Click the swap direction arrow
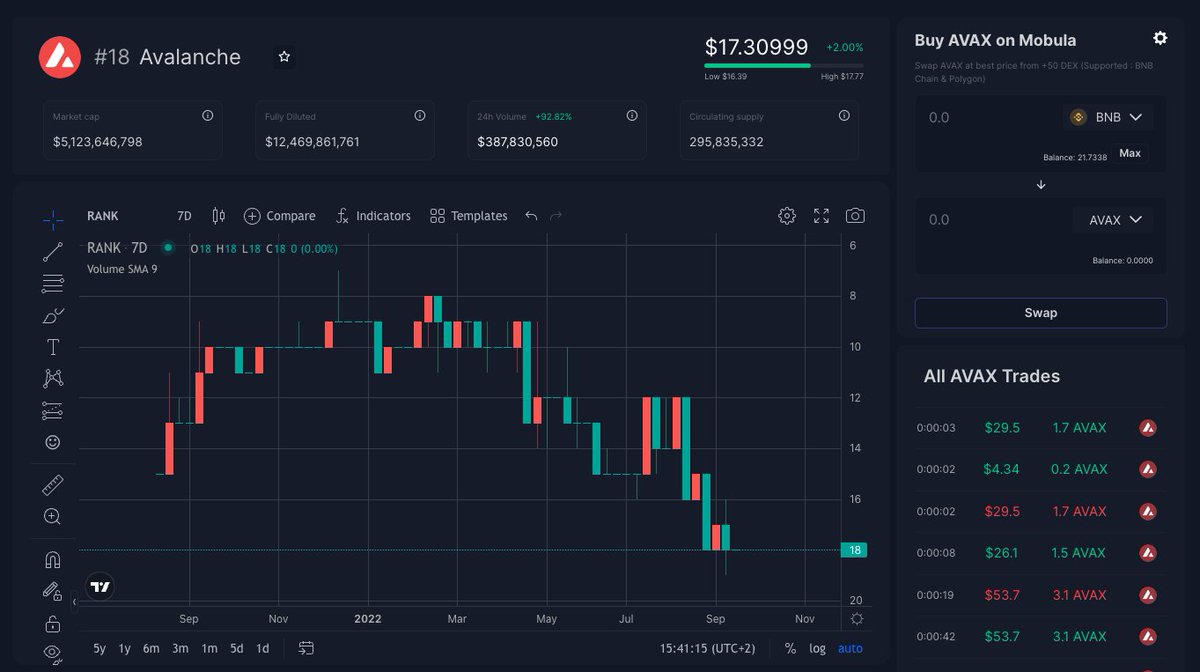1200x672 pixels. pyautogui.click(x=1041, y=185)
